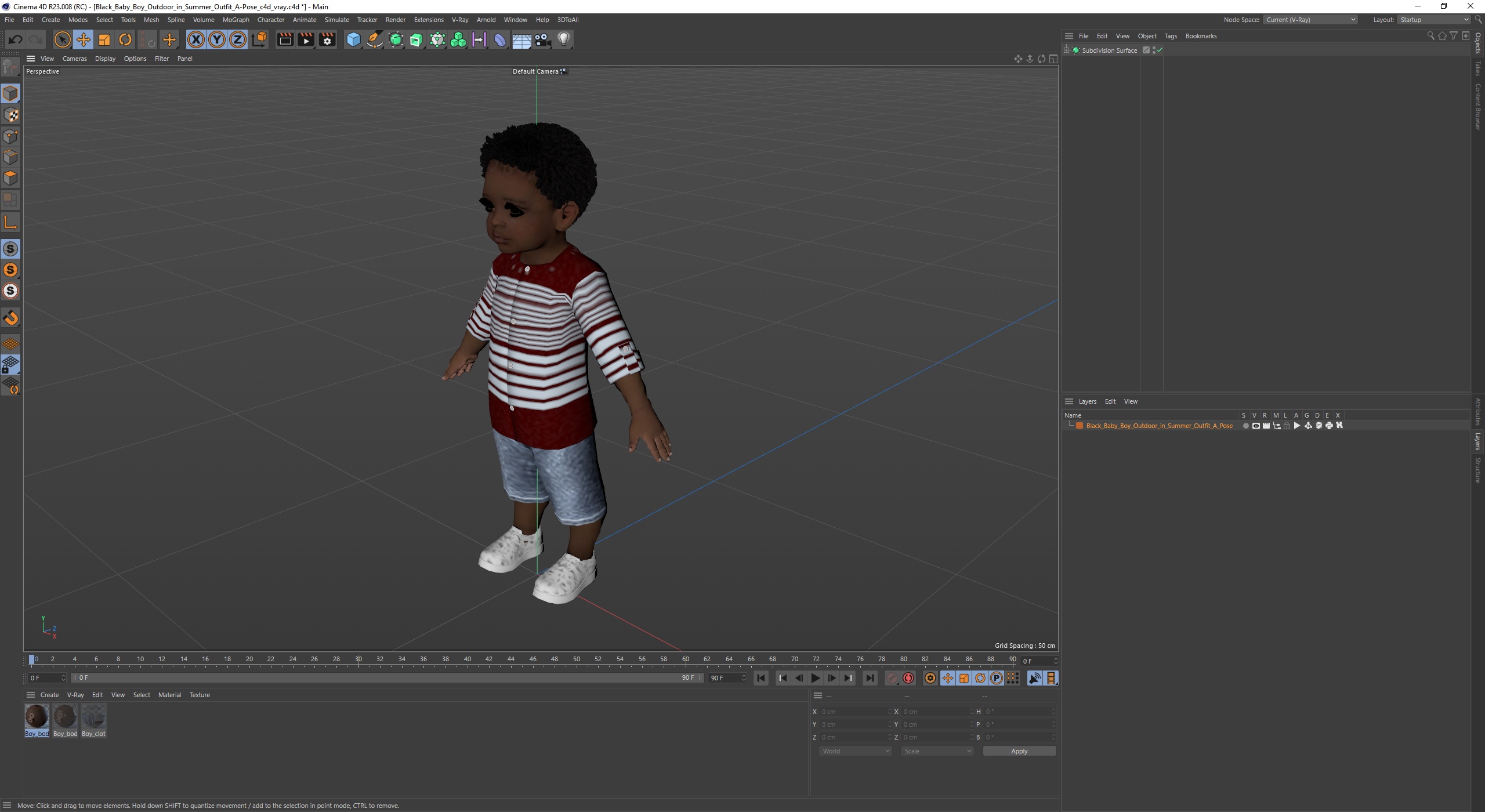Screen dimensions: 1485x812
Task: Click the MoGraph Cloner icon
Action: point(458,39)
